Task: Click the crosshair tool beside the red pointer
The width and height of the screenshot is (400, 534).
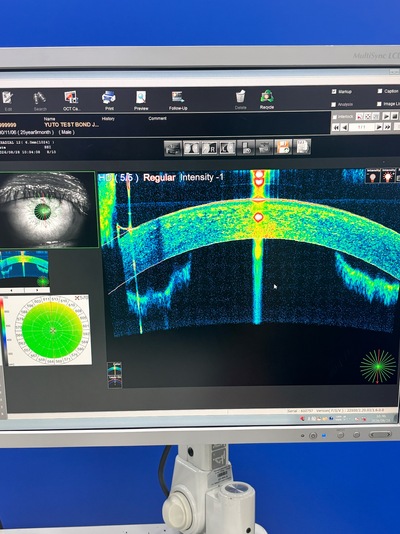Action: pyautogui.click(x=367, y=116)
